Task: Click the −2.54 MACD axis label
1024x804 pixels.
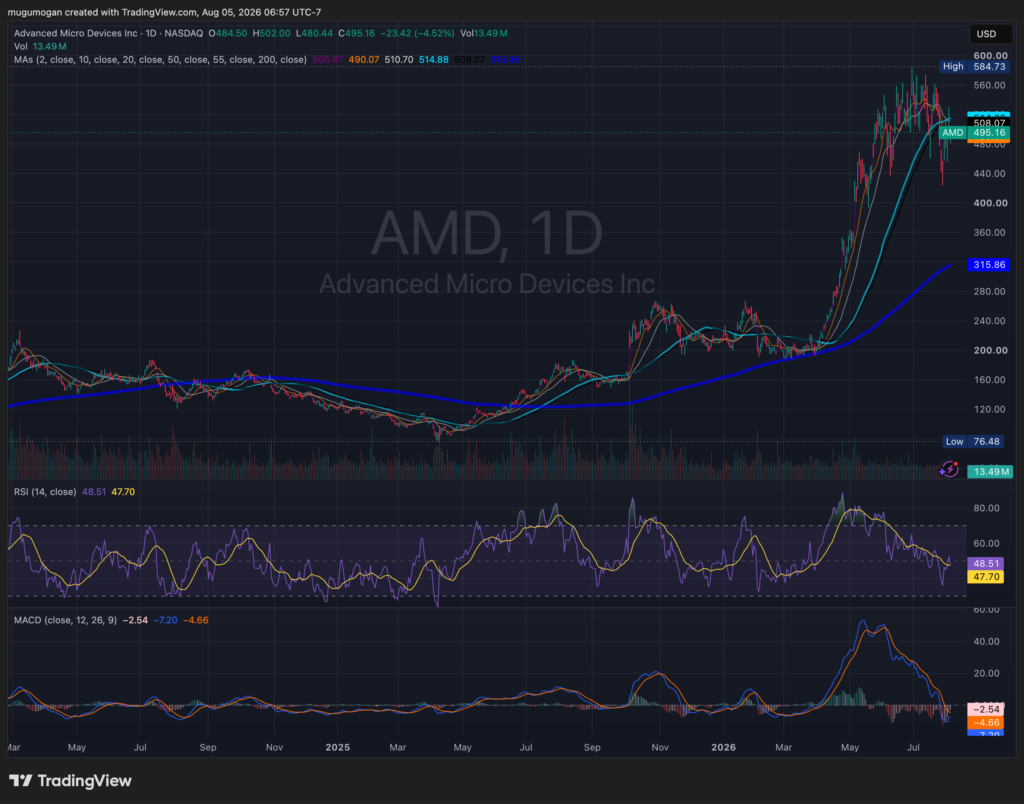Action: 985,709
